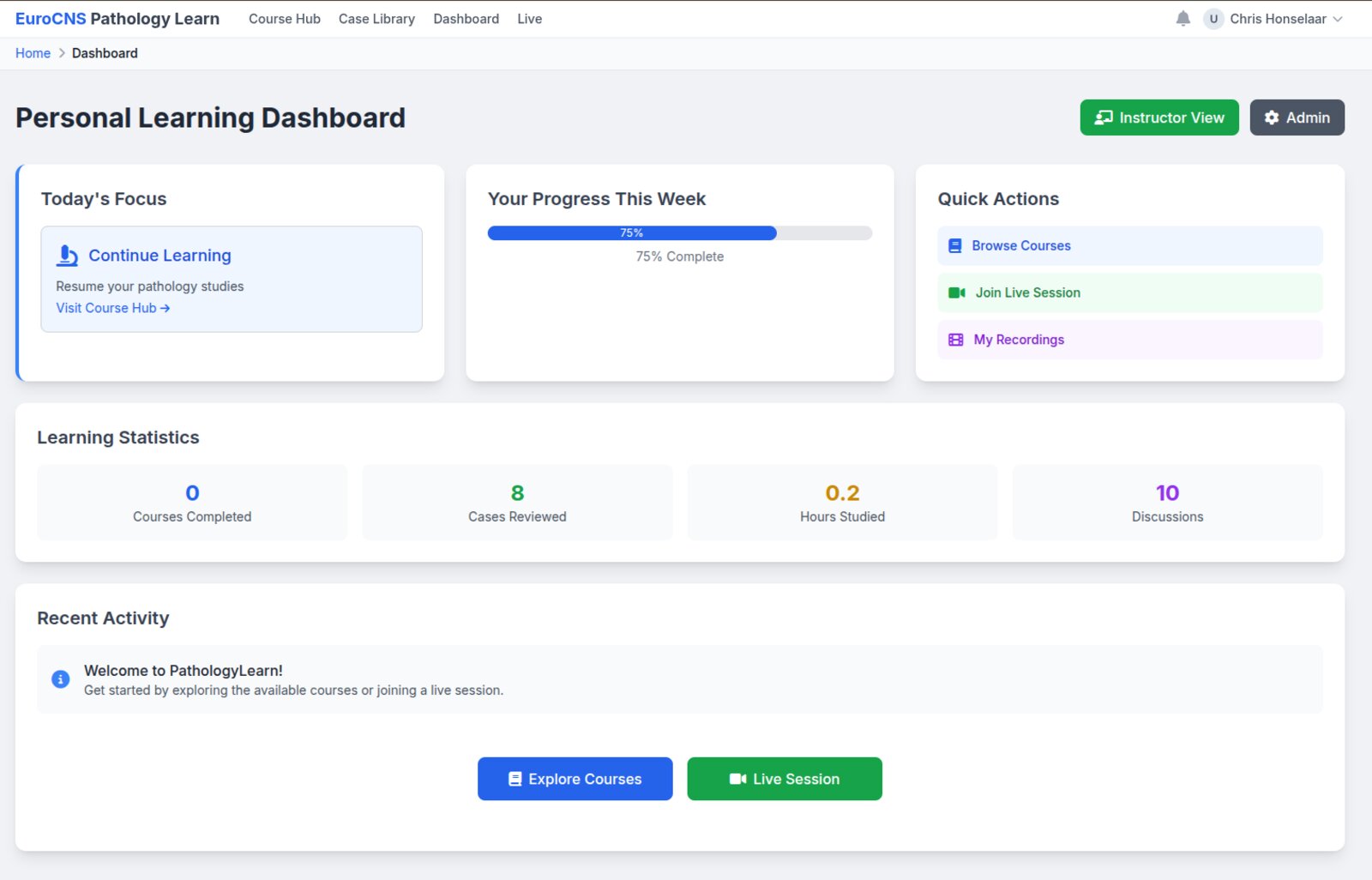Click the monitor icon in Instructor View
Screen dimensions: 1372x880
(x=1104, y=118)
